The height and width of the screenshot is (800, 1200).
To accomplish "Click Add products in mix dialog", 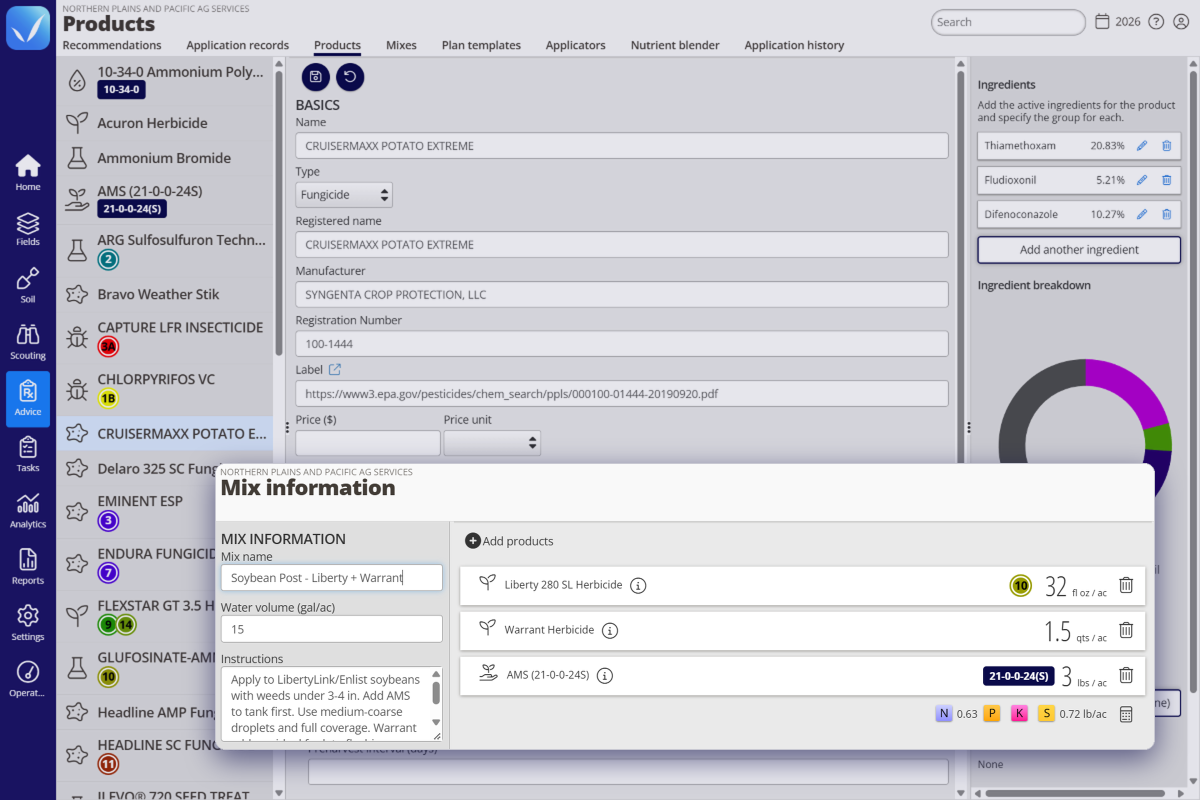I will [509, 541].
